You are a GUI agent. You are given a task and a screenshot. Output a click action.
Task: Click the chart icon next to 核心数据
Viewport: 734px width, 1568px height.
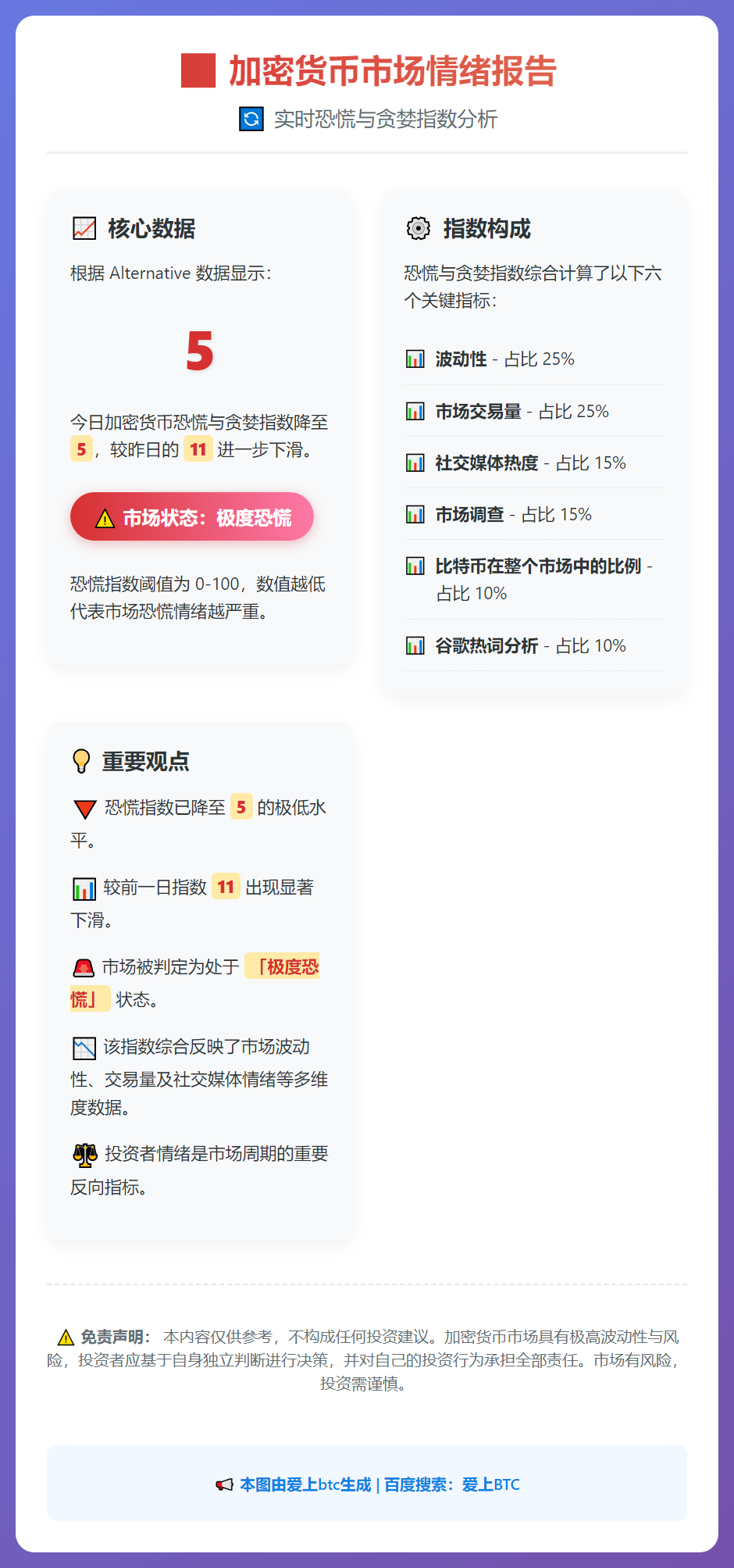coord(84,228)
